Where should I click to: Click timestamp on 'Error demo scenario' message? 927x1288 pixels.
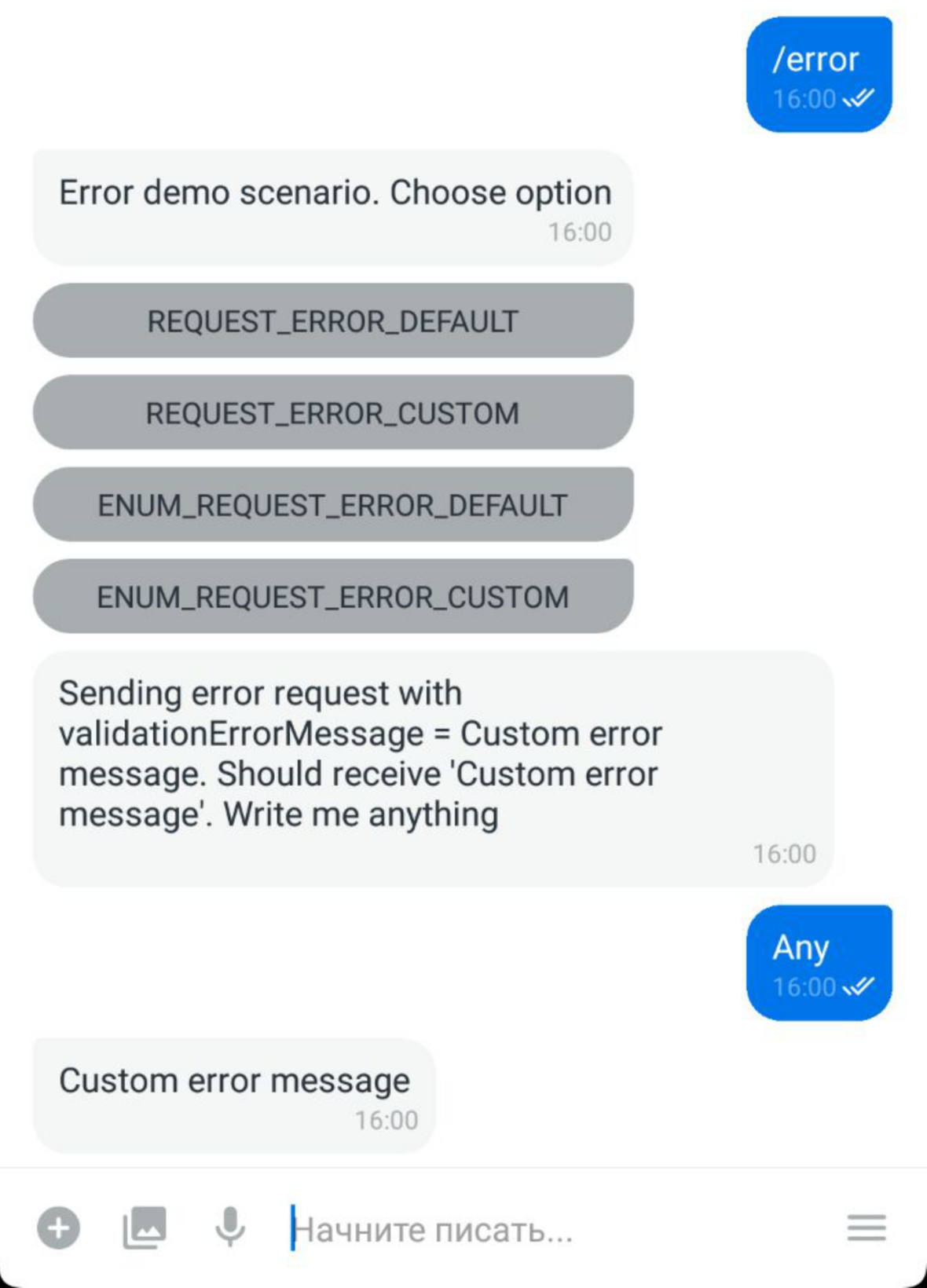click(x=580, y=232)
